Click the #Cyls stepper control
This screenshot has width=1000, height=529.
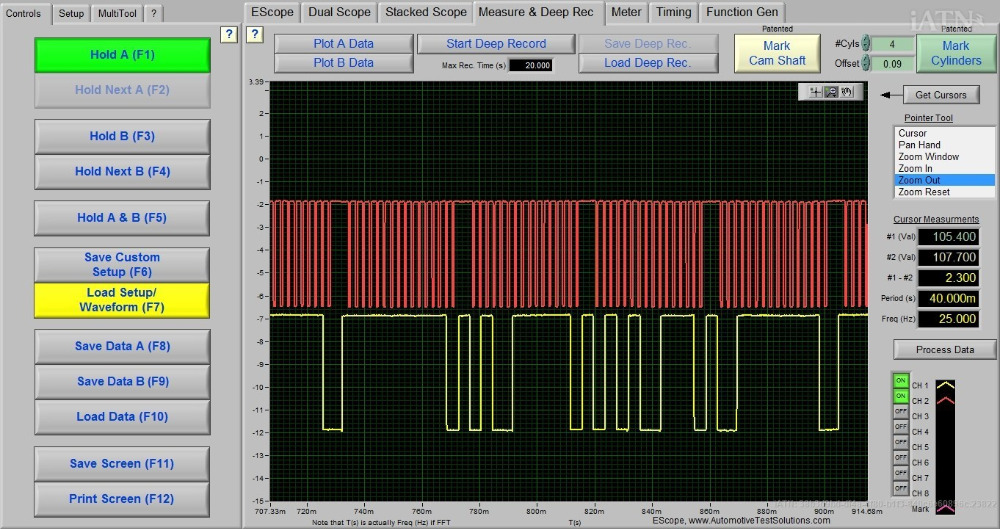point(866,44)
